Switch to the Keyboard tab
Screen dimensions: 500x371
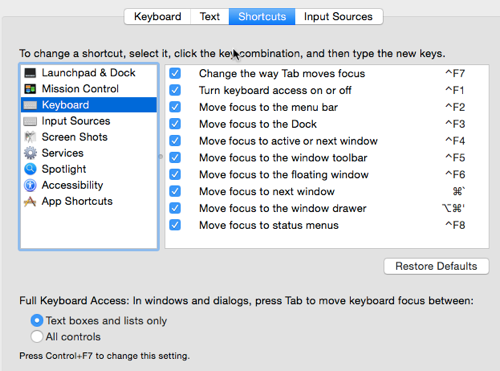coord(157,16)
